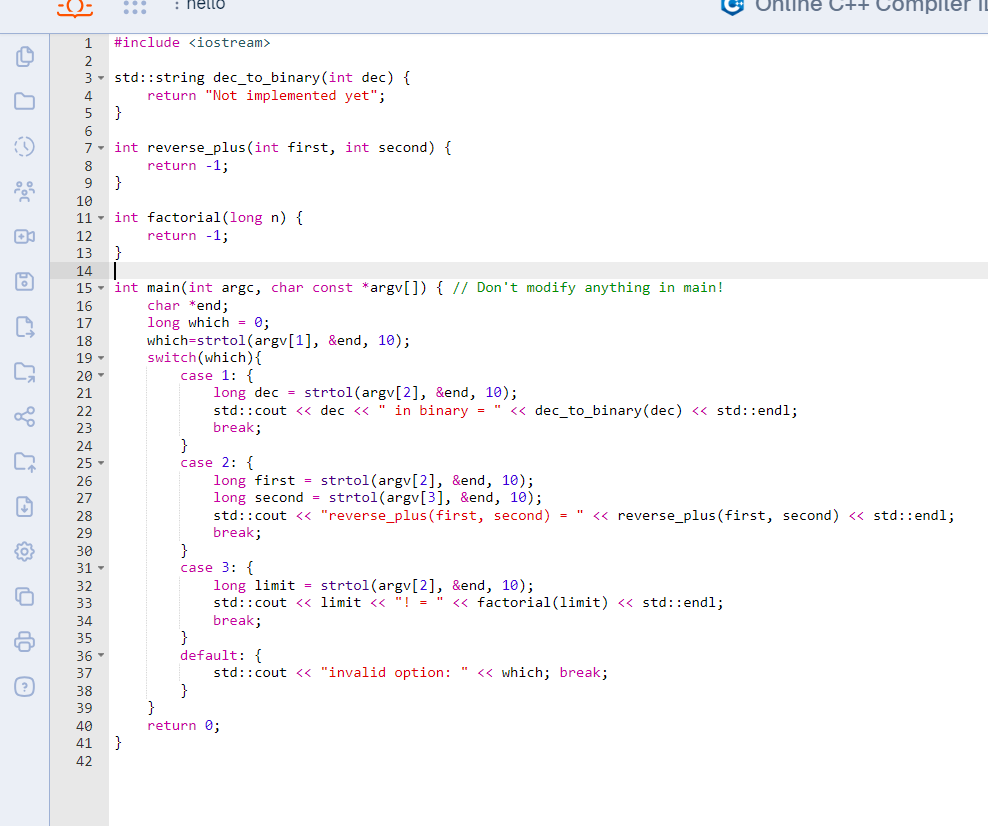Click the "Don't modify anything in main!" comment
Image resolution: width=988 pixels, height=826 pixels.
(x=588, y=288)
